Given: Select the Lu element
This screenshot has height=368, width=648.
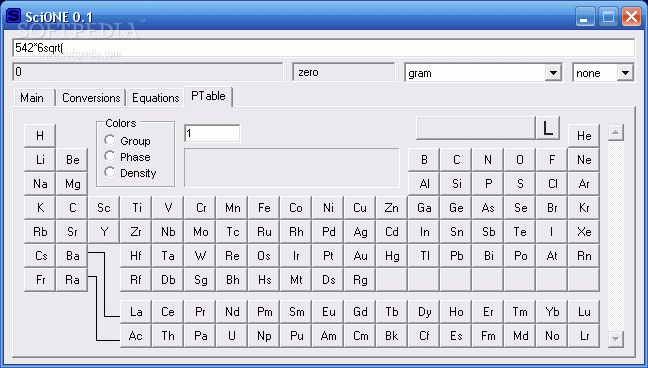Looking at the screenshot, I should coord(584,312).
